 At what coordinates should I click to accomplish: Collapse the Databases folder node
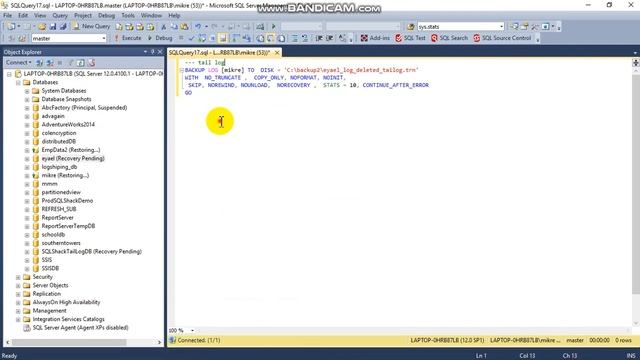[x=18, y=82]
